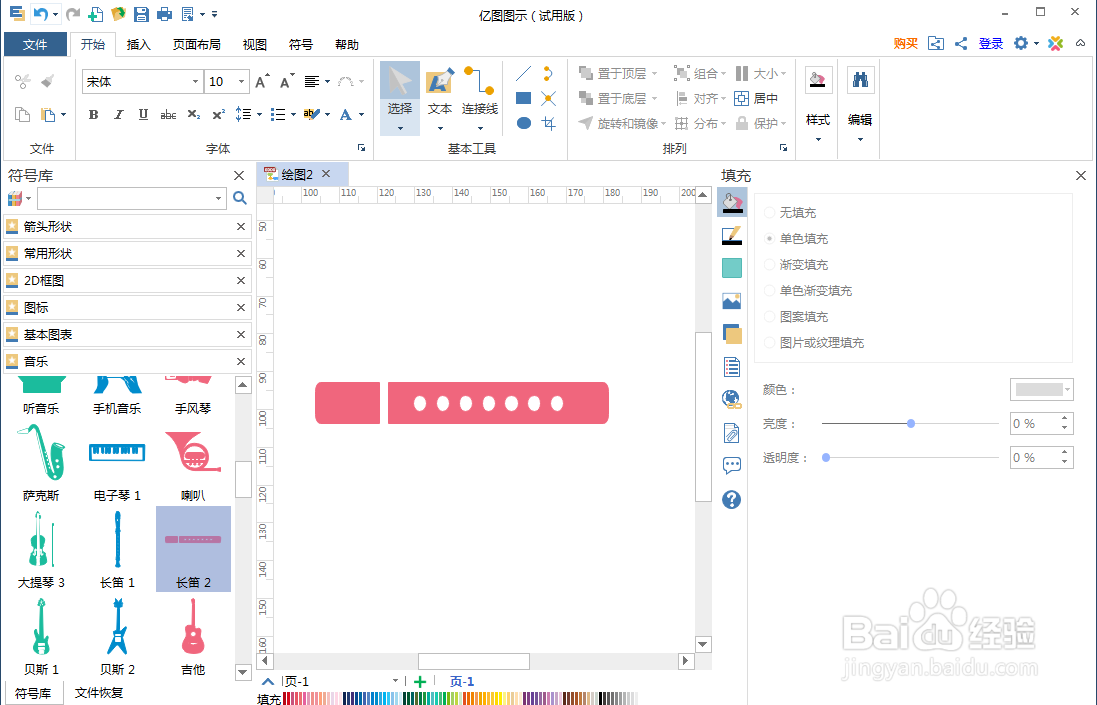Open the hyperlink globe icon on right sidebar
1097x705 pixels.
point(731,398)
